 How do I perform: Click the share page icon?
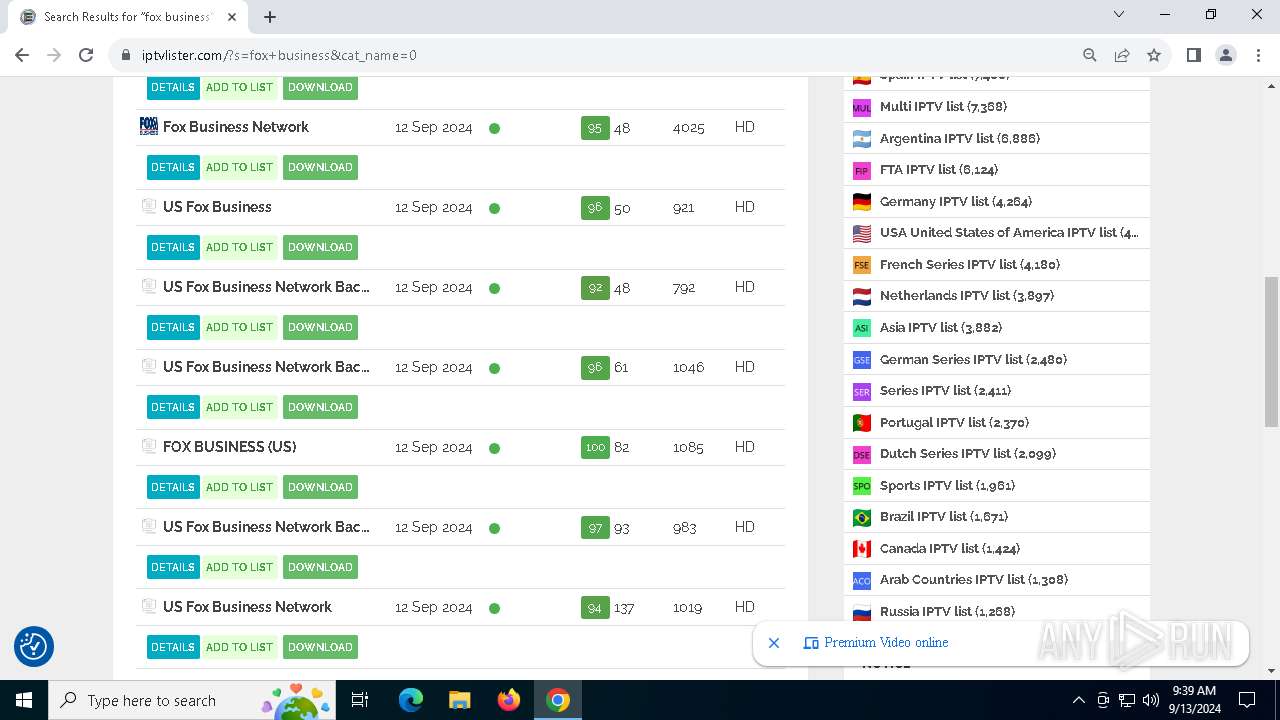[1122, 55]
